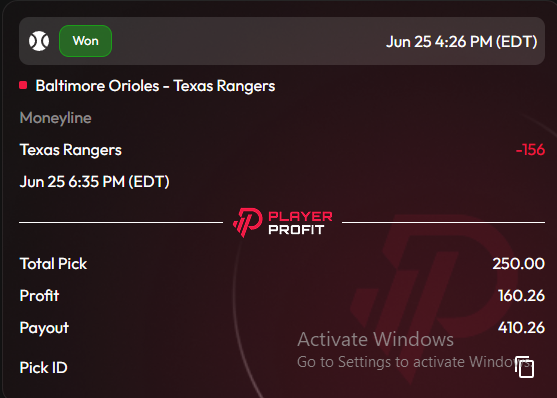
Task: Click the green Won status badge
Action: (85, 41)
